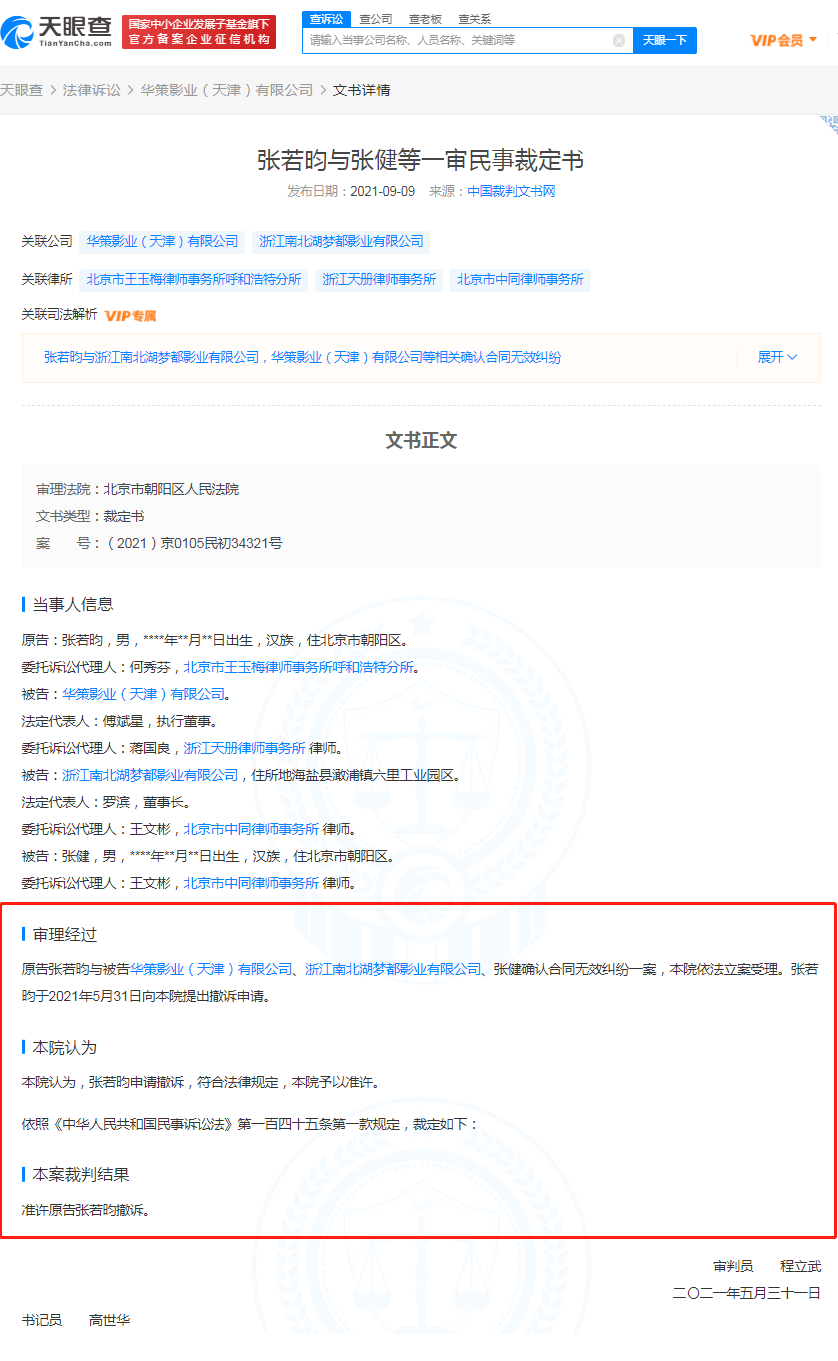
Task: Open defendant link 浙江南北湖梦都影业有限公司 in party info
Action: pos(151,775)
